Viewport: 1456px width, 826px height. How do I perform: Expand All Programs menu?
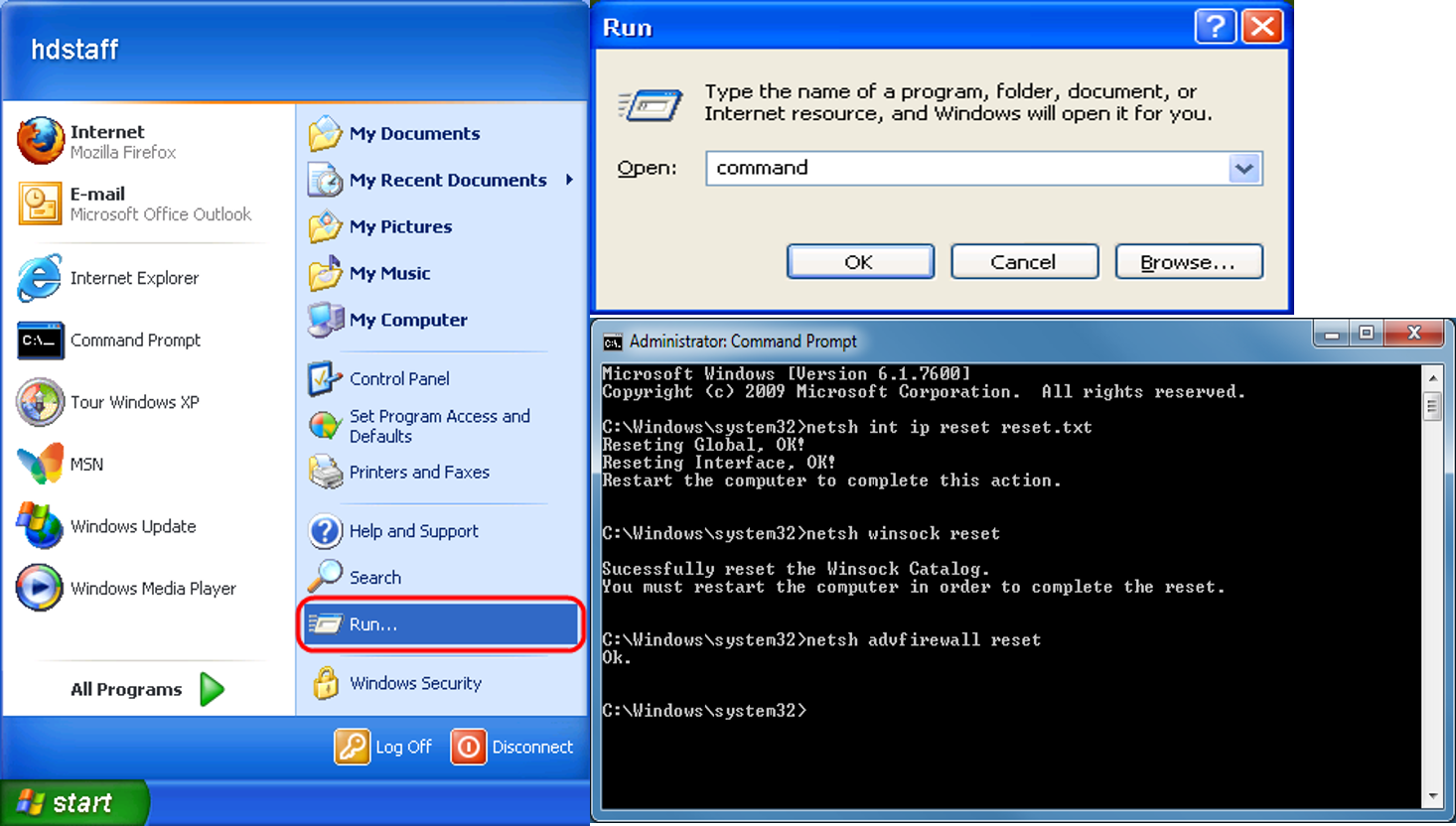pyautogui.click(x=126, y=689)
